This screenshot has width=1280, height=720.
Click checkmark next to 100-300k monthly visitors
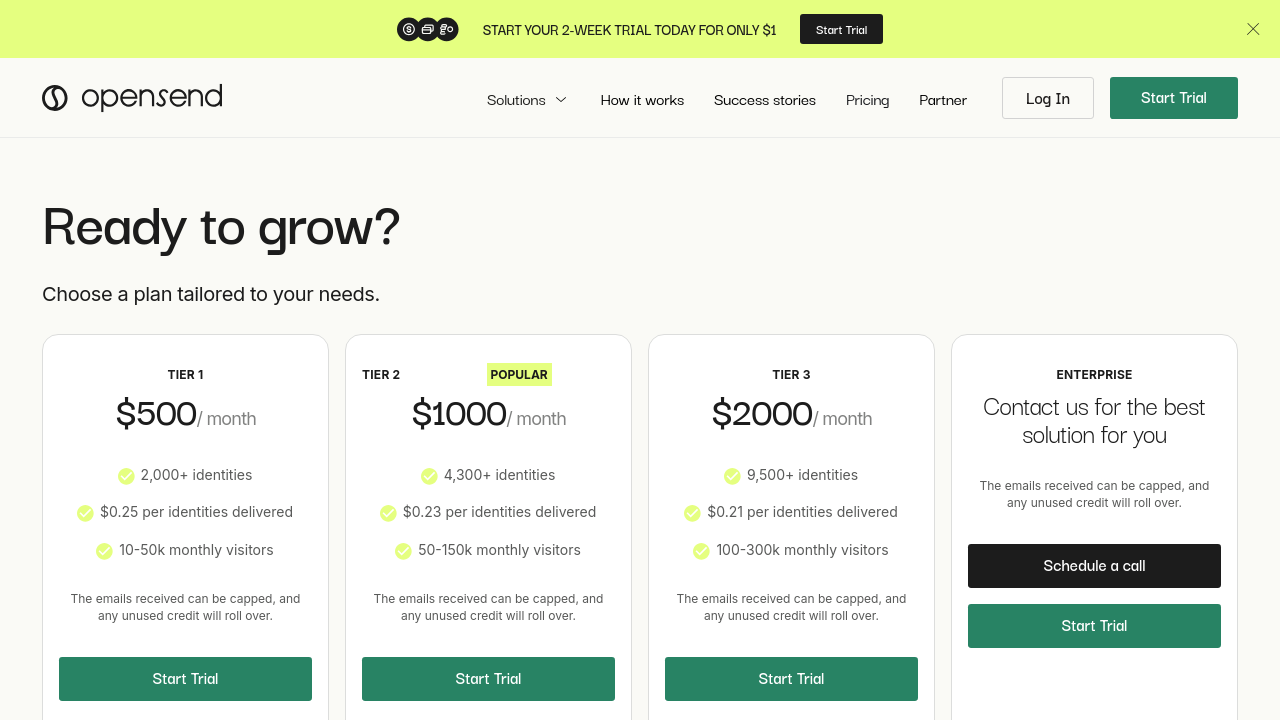click(701, 551)
